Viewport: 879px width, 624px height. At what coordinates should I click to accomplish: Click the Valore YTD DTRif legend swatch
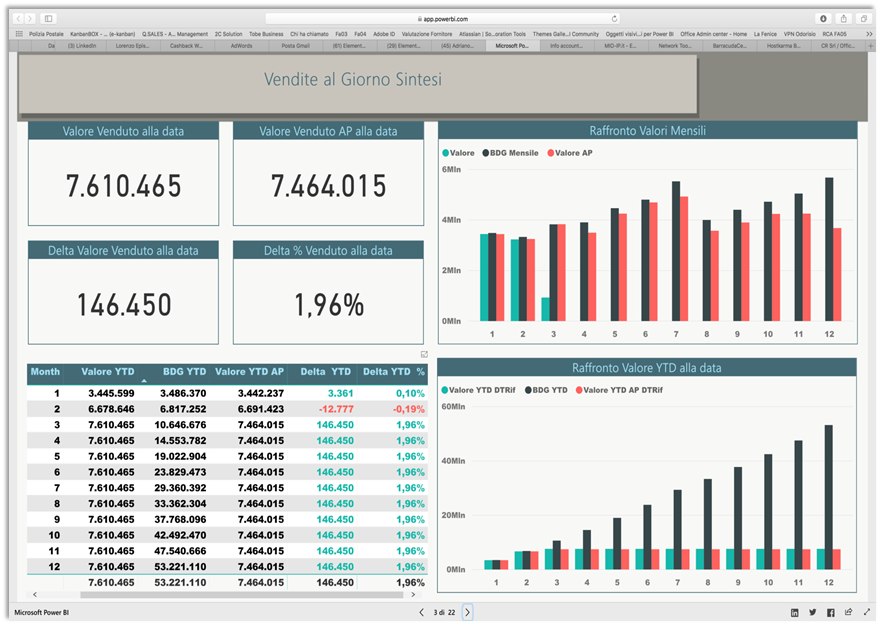tap(445, 390)
